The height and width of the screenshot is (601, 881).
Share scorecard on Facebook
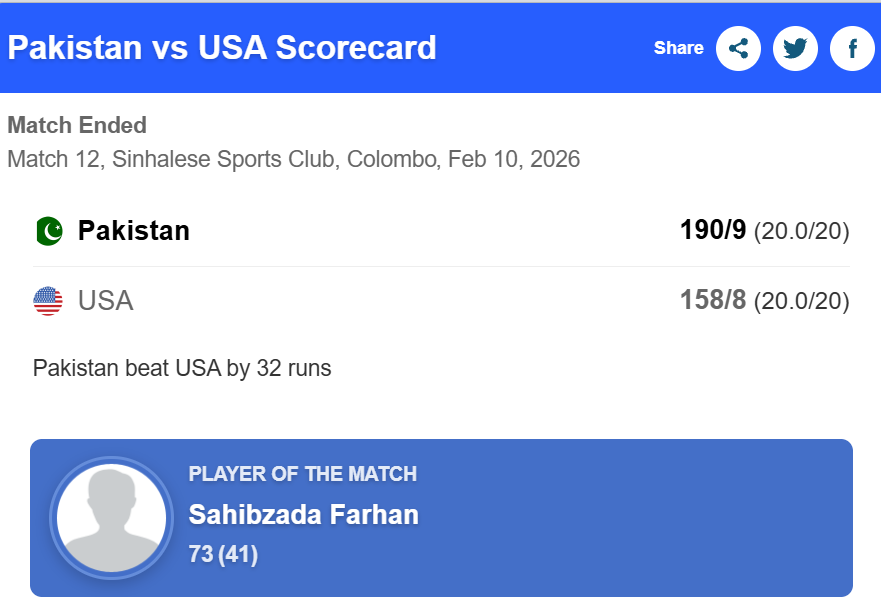852,48
